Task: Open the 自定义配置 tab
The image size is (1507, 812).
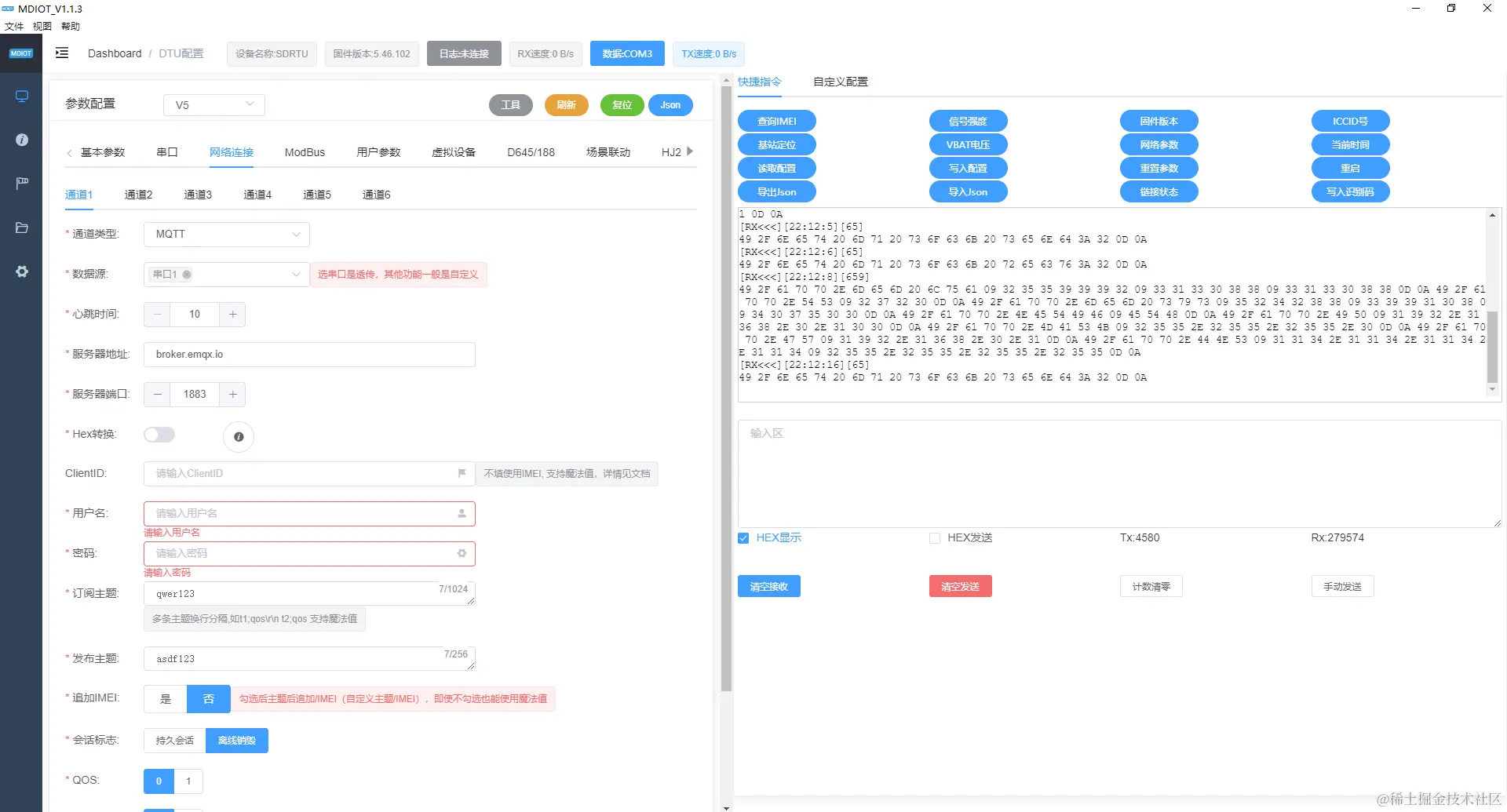Action: coord(841,82)
